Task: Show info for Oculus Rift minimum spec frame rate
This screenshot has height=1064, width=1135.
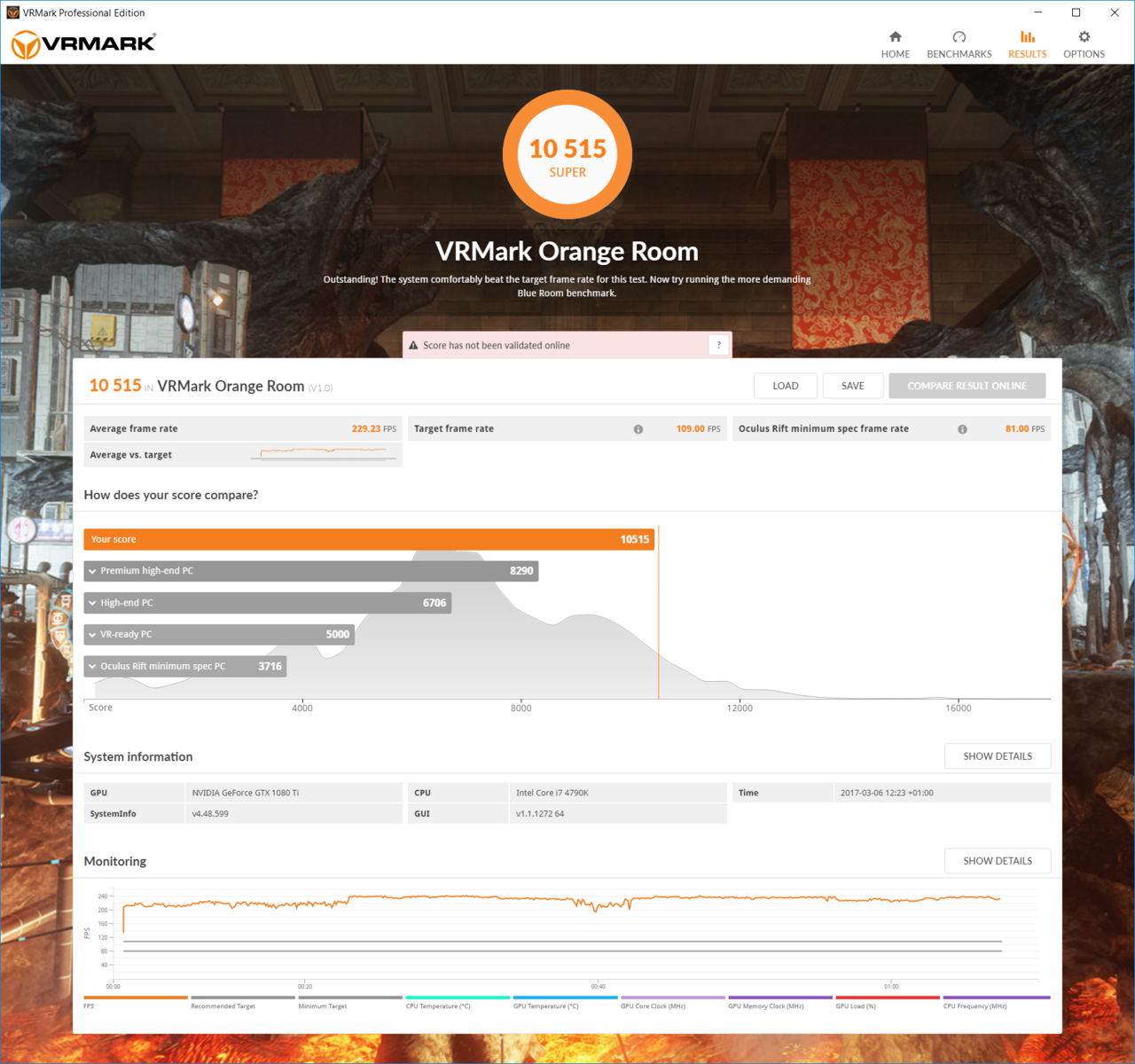Action: [x=962, y=429]
